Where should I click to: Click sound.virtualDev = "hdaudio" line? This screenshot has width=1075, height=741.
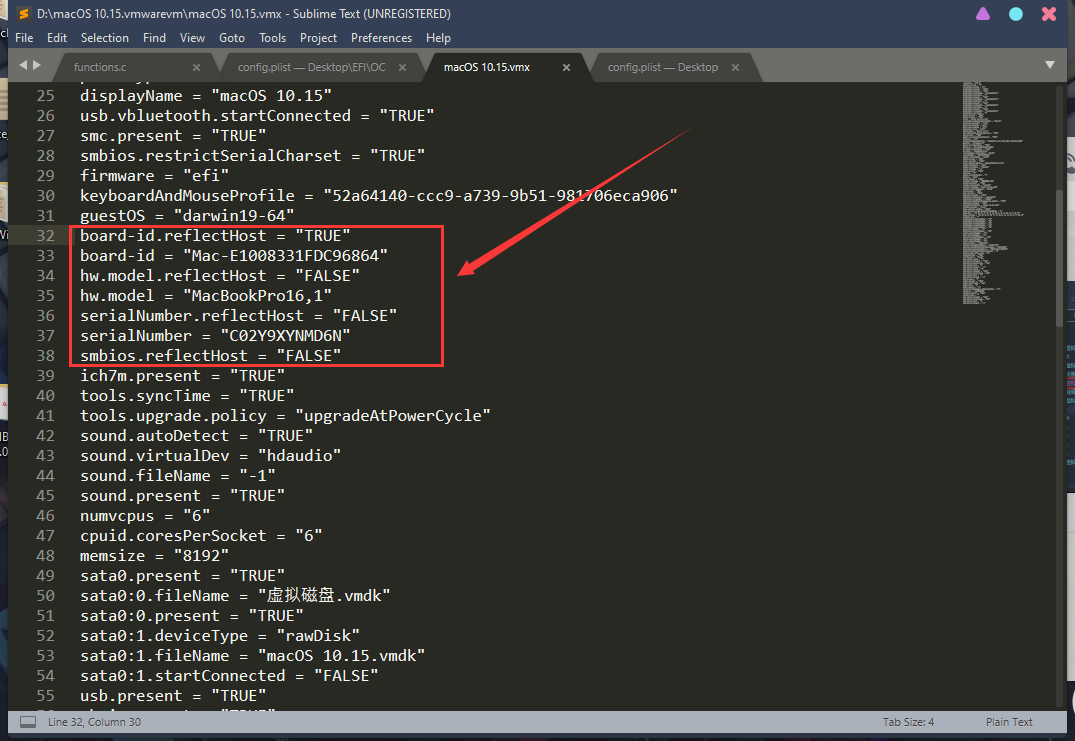pos(210,456)
